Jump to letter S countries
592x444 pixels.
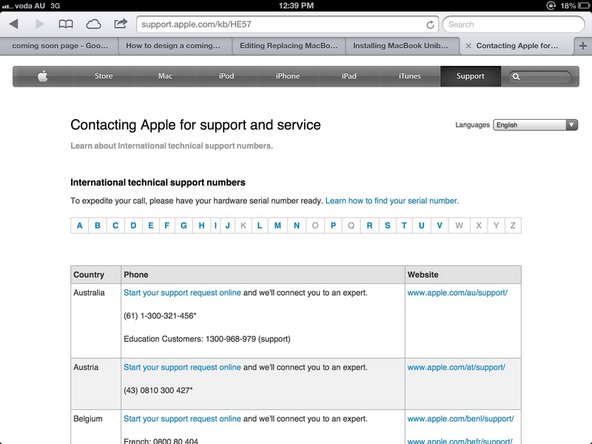(387, 225)
